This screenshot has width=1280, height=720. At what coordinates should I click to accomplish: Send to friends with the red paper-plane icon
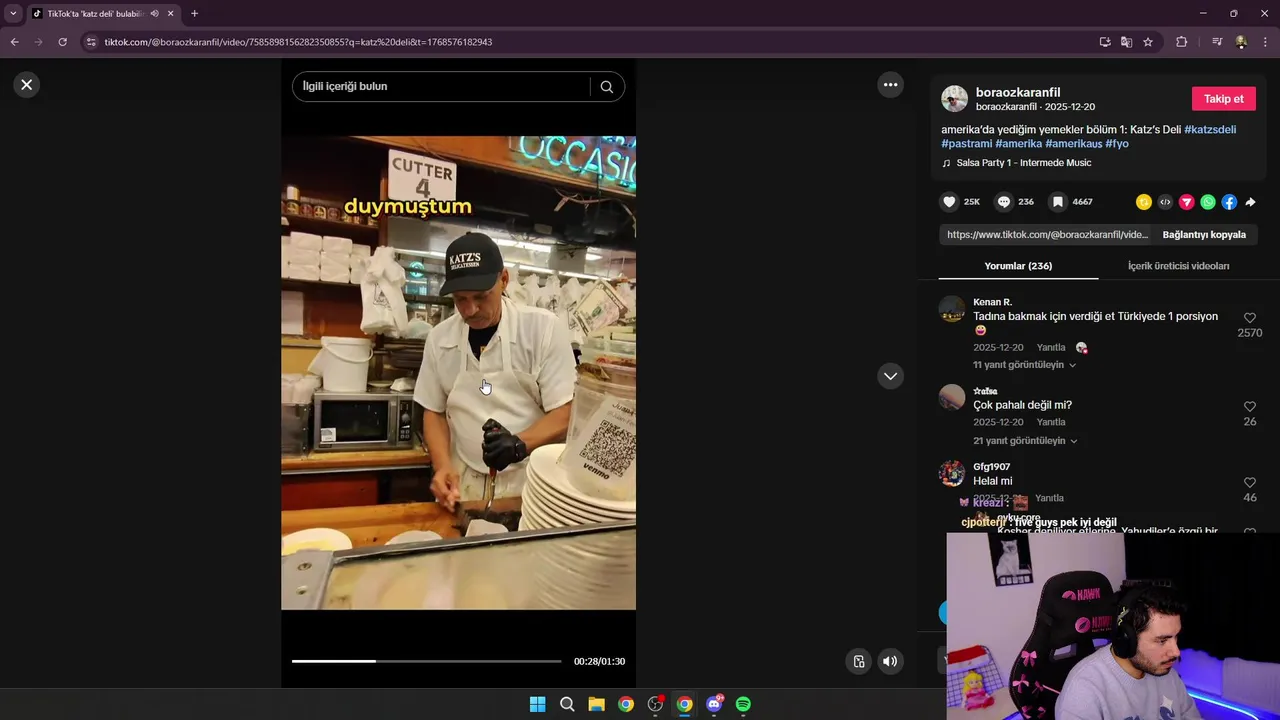[1187, 202]
